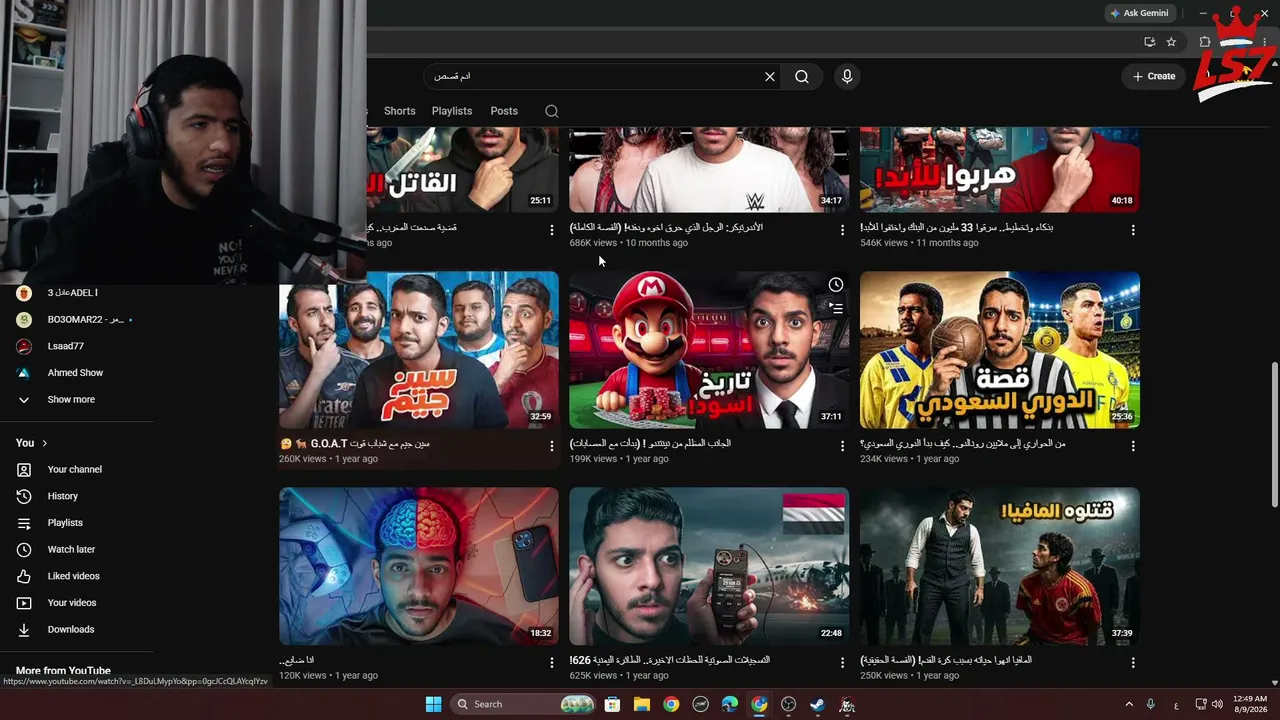
Task: Open the G.O.A.T video title link
Action: pos(354,444)
